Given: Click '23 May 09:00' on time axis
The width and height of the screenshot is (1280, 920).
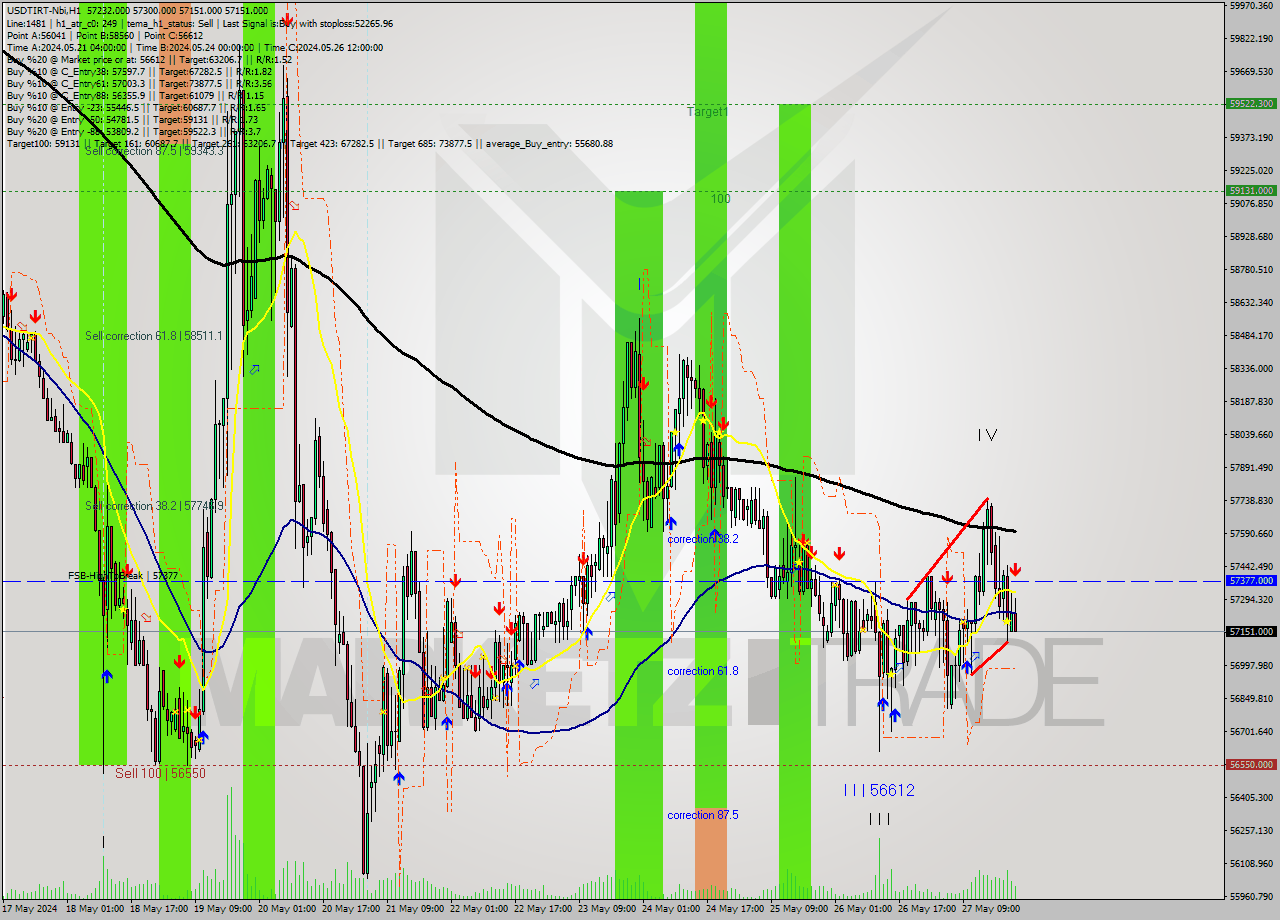Looking at the screenshot, I should tap(607, 909).
